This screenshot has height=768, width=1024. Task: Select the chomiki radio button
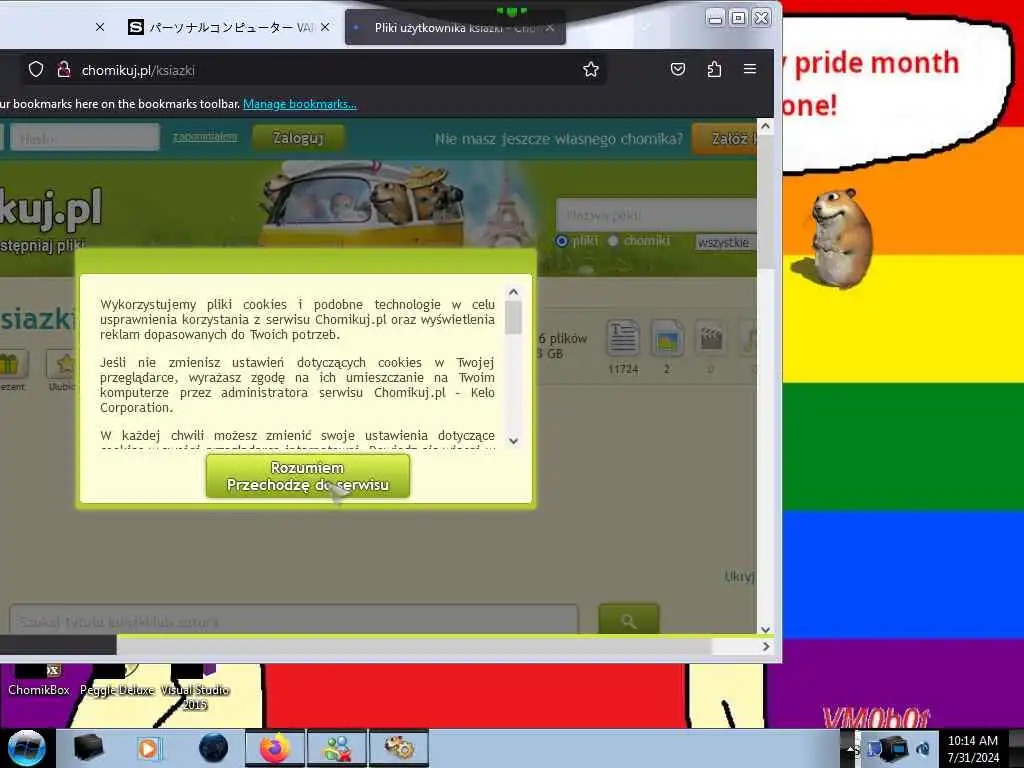click(613, 241)
